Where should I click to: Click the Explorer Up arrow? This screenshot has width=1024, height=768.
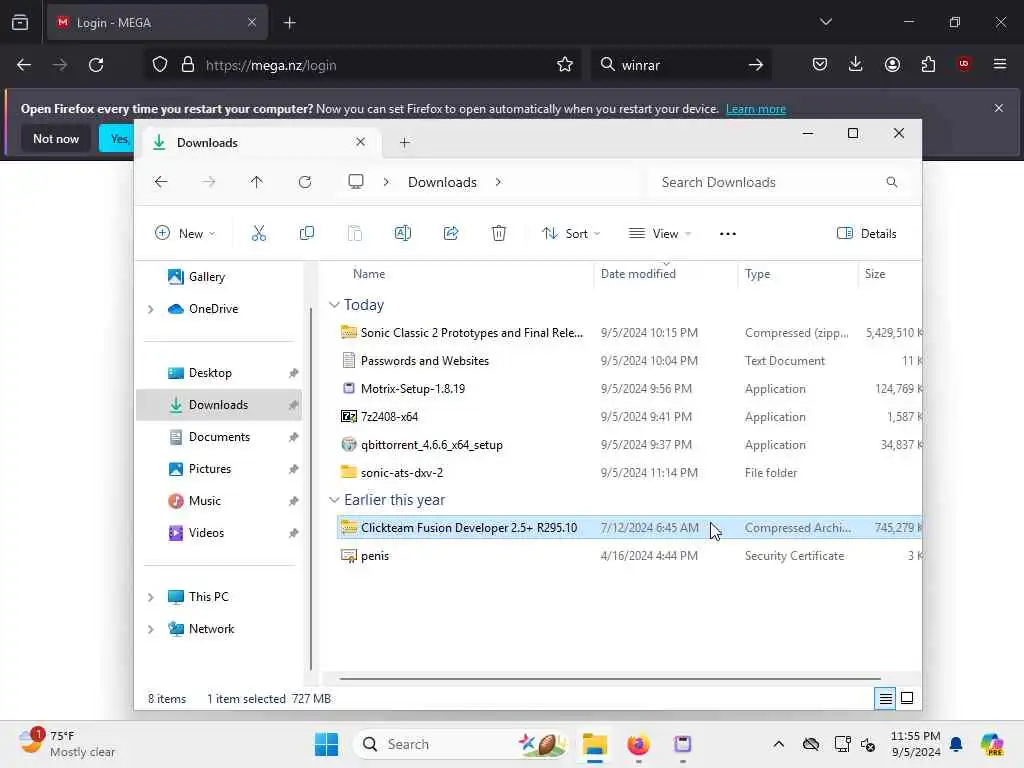[256, 182]
